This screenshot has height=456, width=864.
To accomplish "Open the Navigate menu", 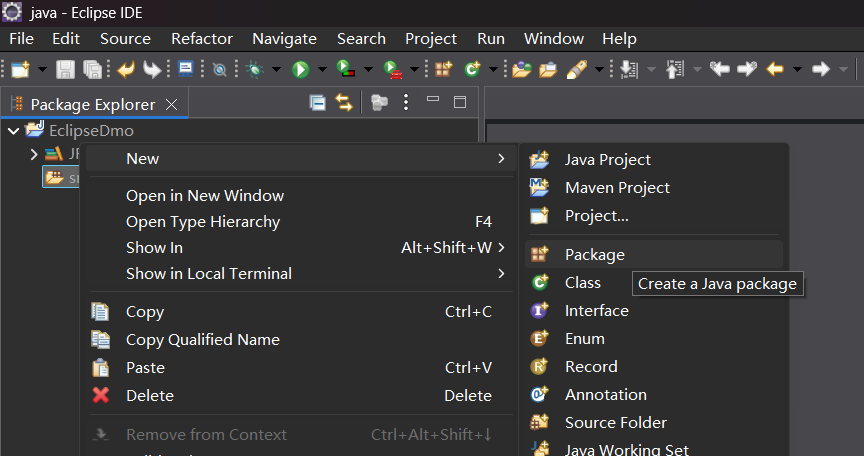I will pyautogui.click(x=284, y=39).
